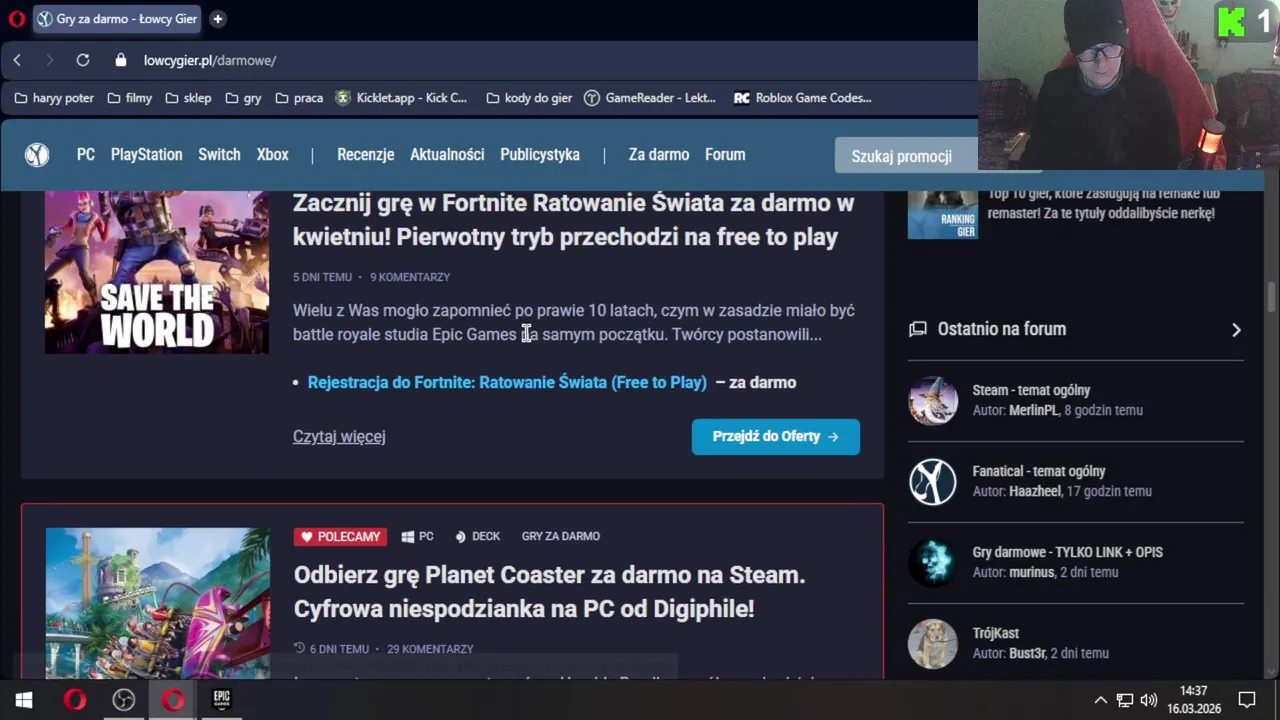Image resolution: width=1280 pixels, height=720 pixels.
Task: Open GameReader bookmark
Action: 650,98
